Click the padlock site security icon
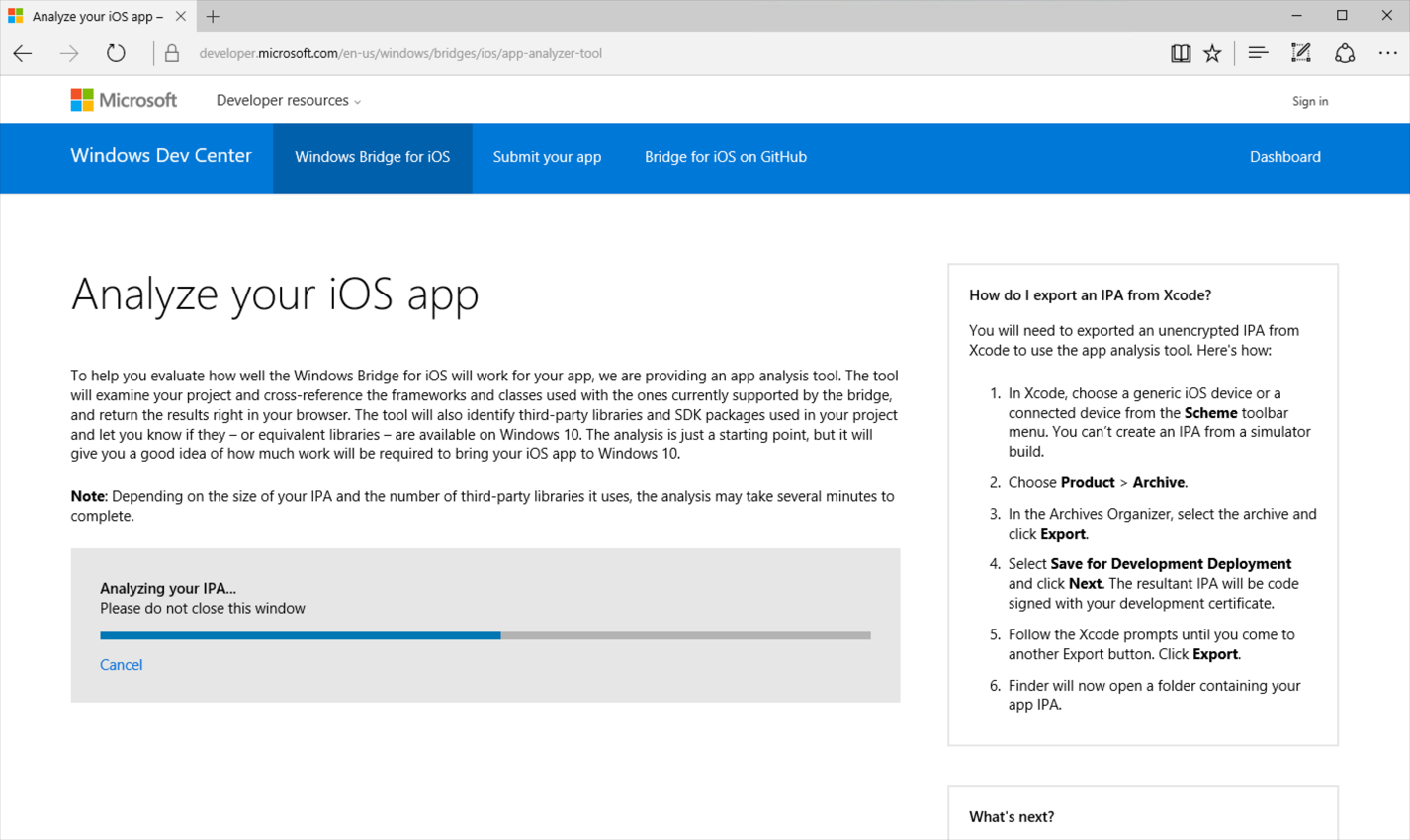Image resolution: width=1410 pixels, height=840 pixels. coord(172,53)
